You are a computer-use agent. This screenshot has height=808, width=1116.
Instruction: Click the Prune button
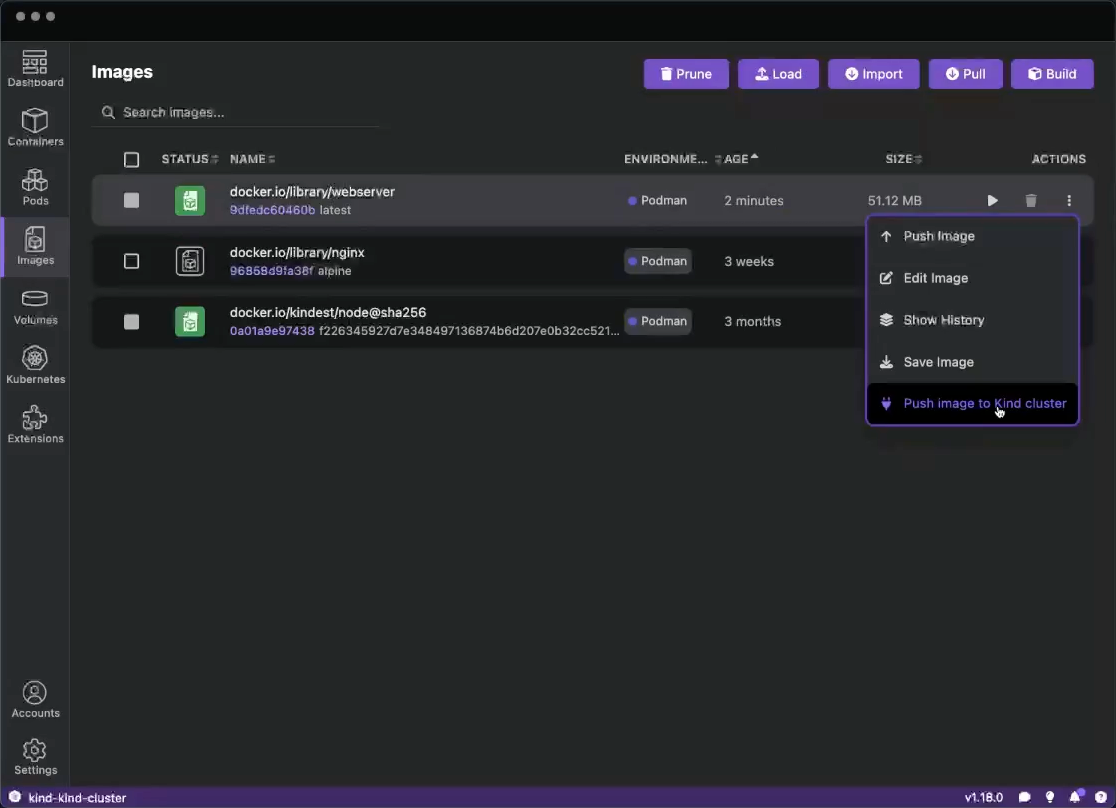tap(686, 74)
